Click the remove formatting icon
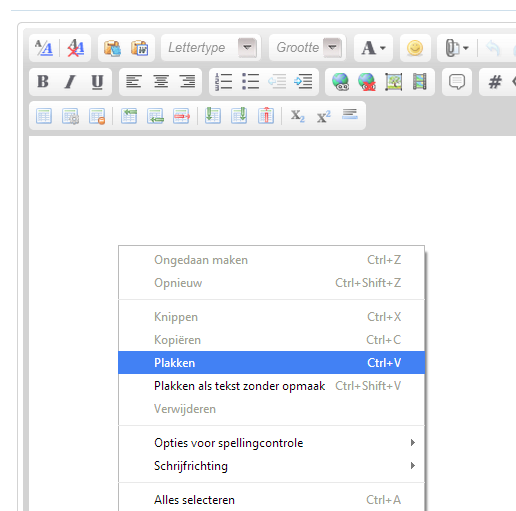 coord(76,48)
